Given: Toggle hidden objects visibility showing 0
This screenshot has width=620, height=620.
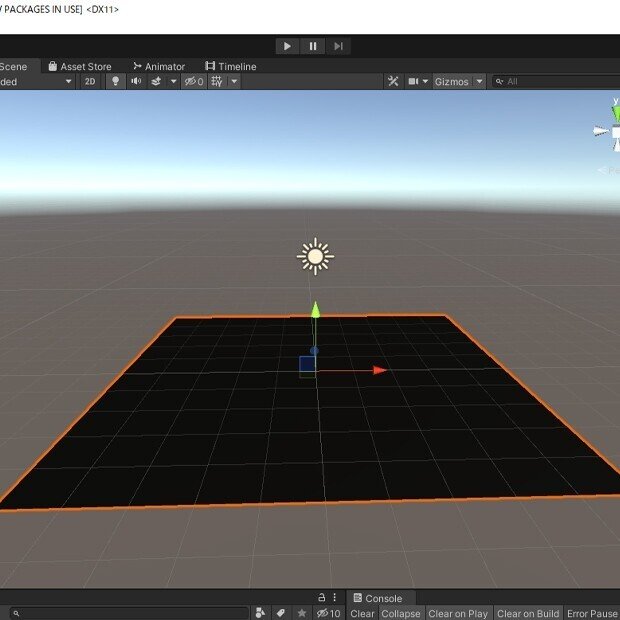Looking at the screenshot, I should [x=194, y=81].
